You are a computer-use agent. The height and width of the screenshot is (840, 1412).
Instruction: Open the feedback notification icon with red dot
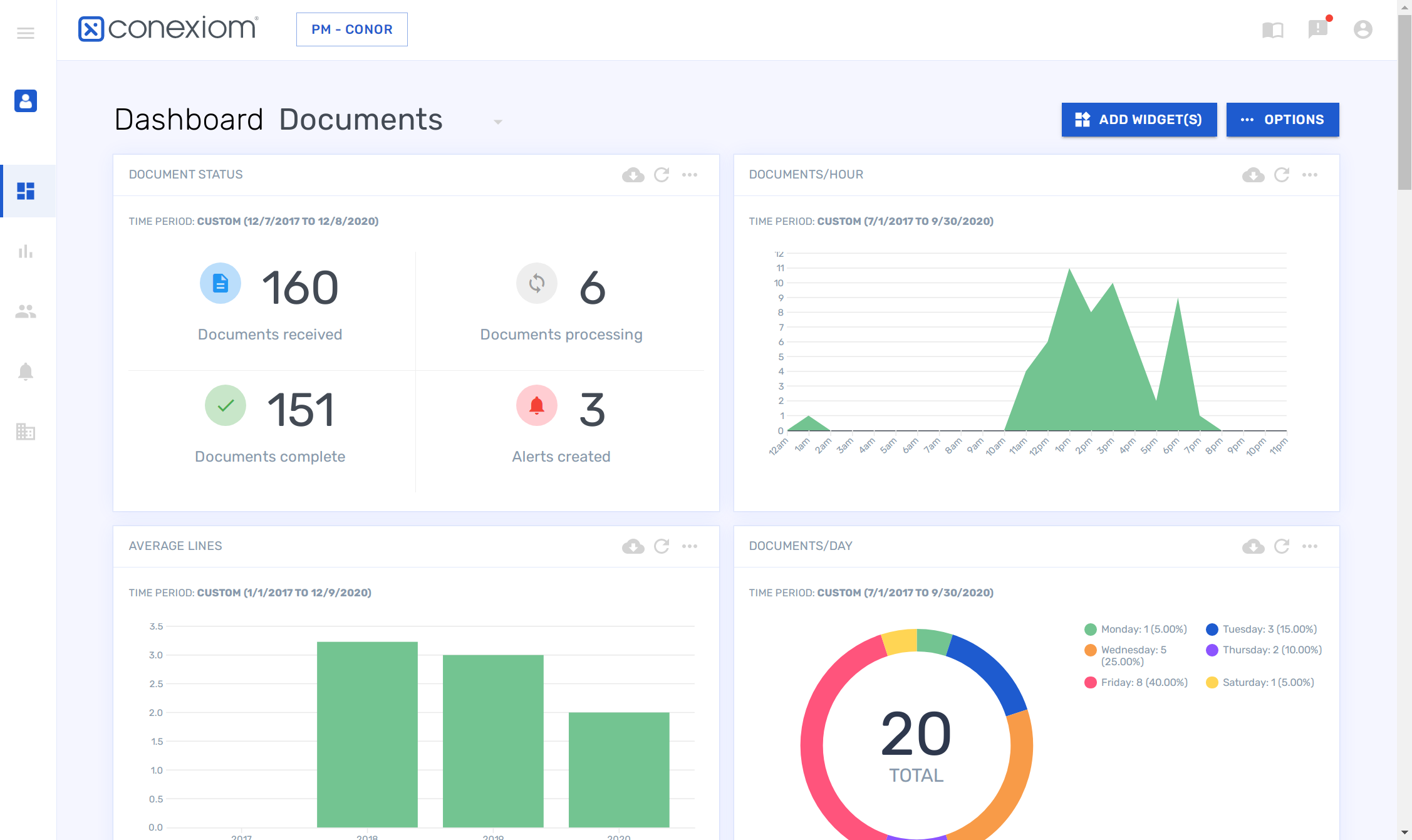pos(1318,29)
